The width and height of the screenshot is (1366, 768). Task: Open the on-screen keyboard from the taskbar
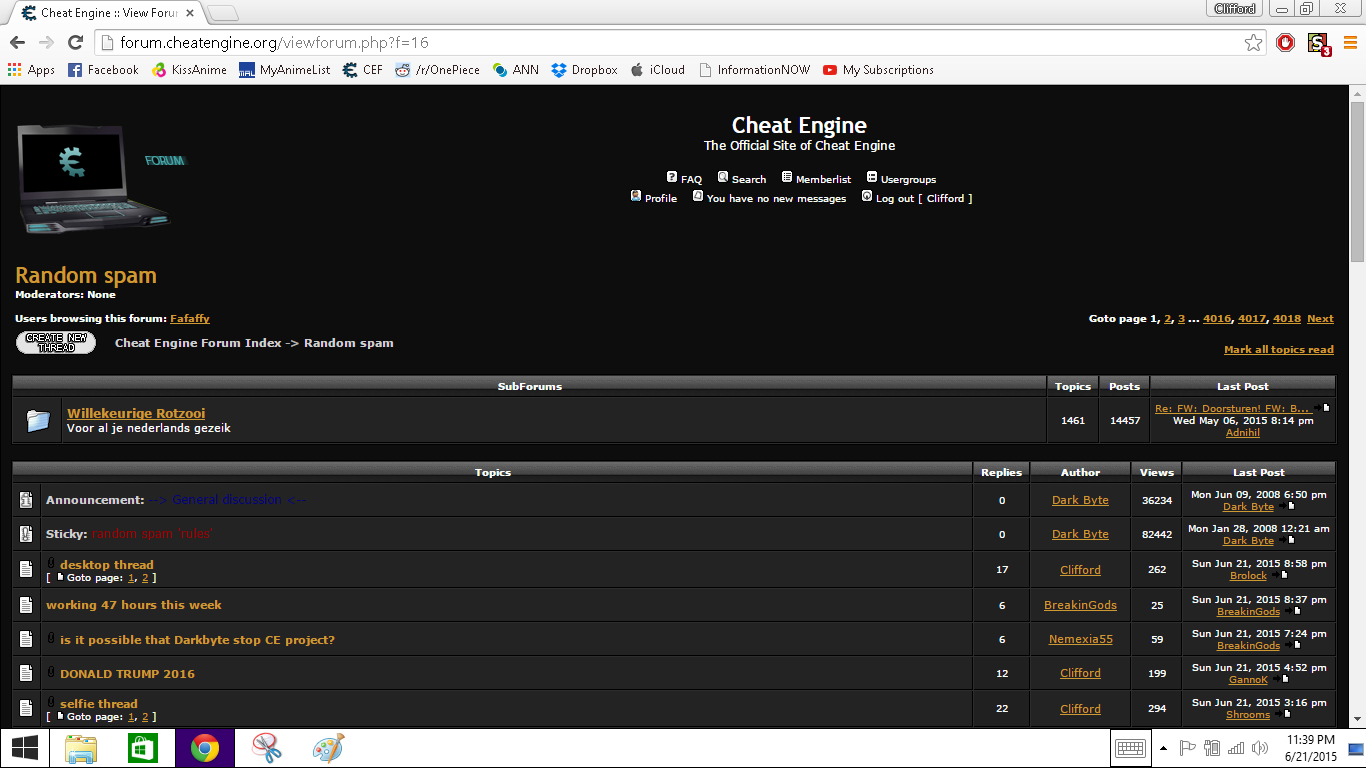1130,748
